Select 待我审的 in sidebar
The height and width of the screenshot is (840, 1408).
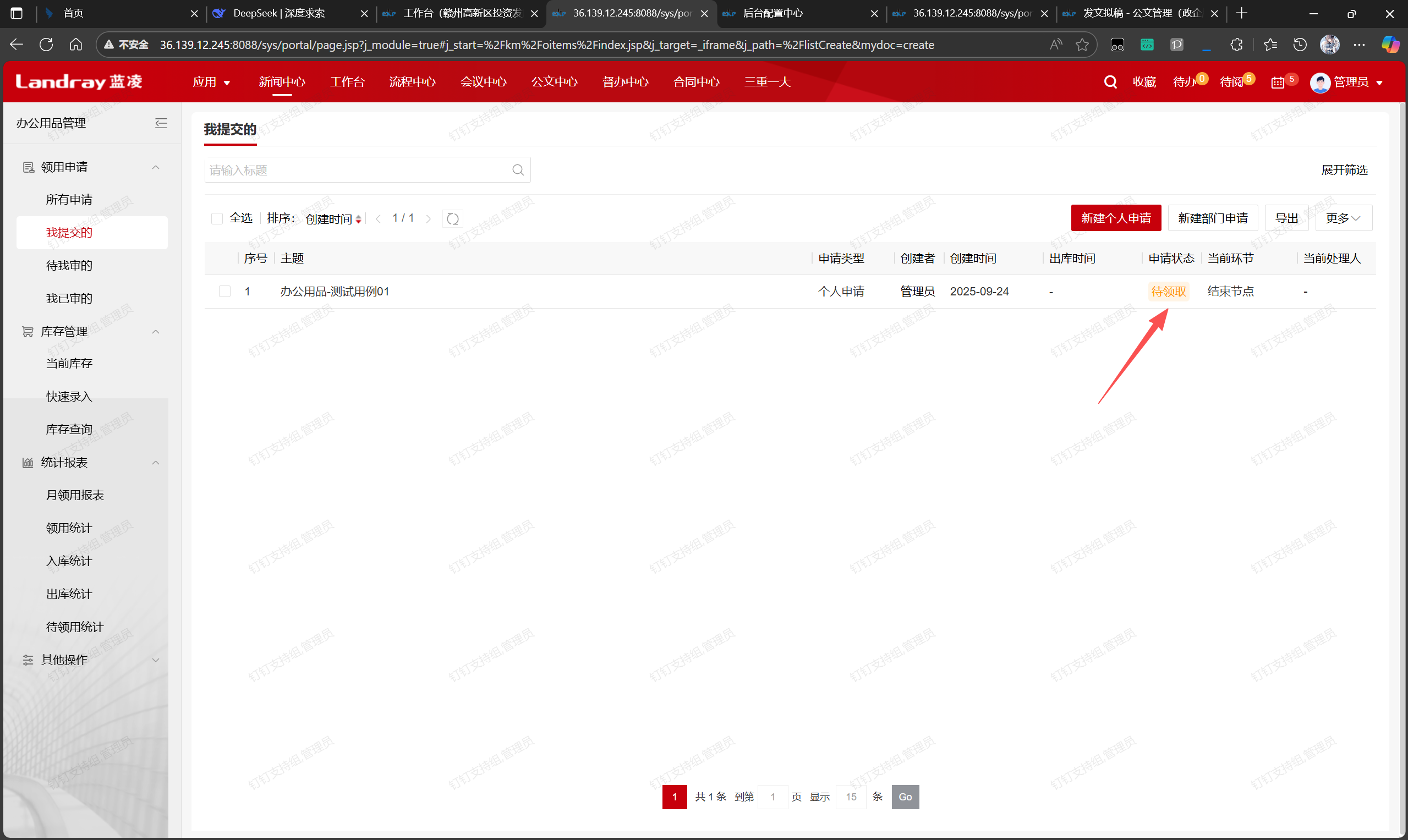[x=69, y=266]
